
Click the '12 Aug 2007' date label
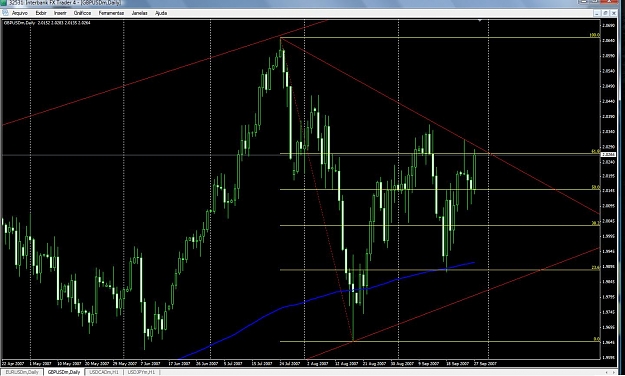pyautogui.click(x=346, y=364)
